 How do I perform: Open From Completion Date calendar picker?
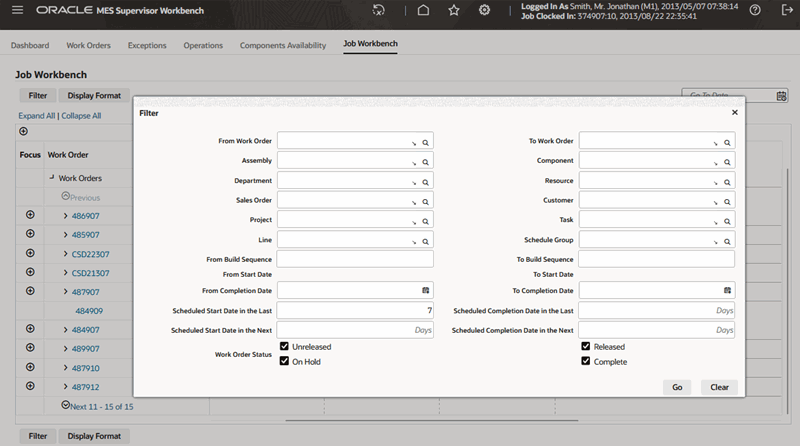(x=426, y=290)
